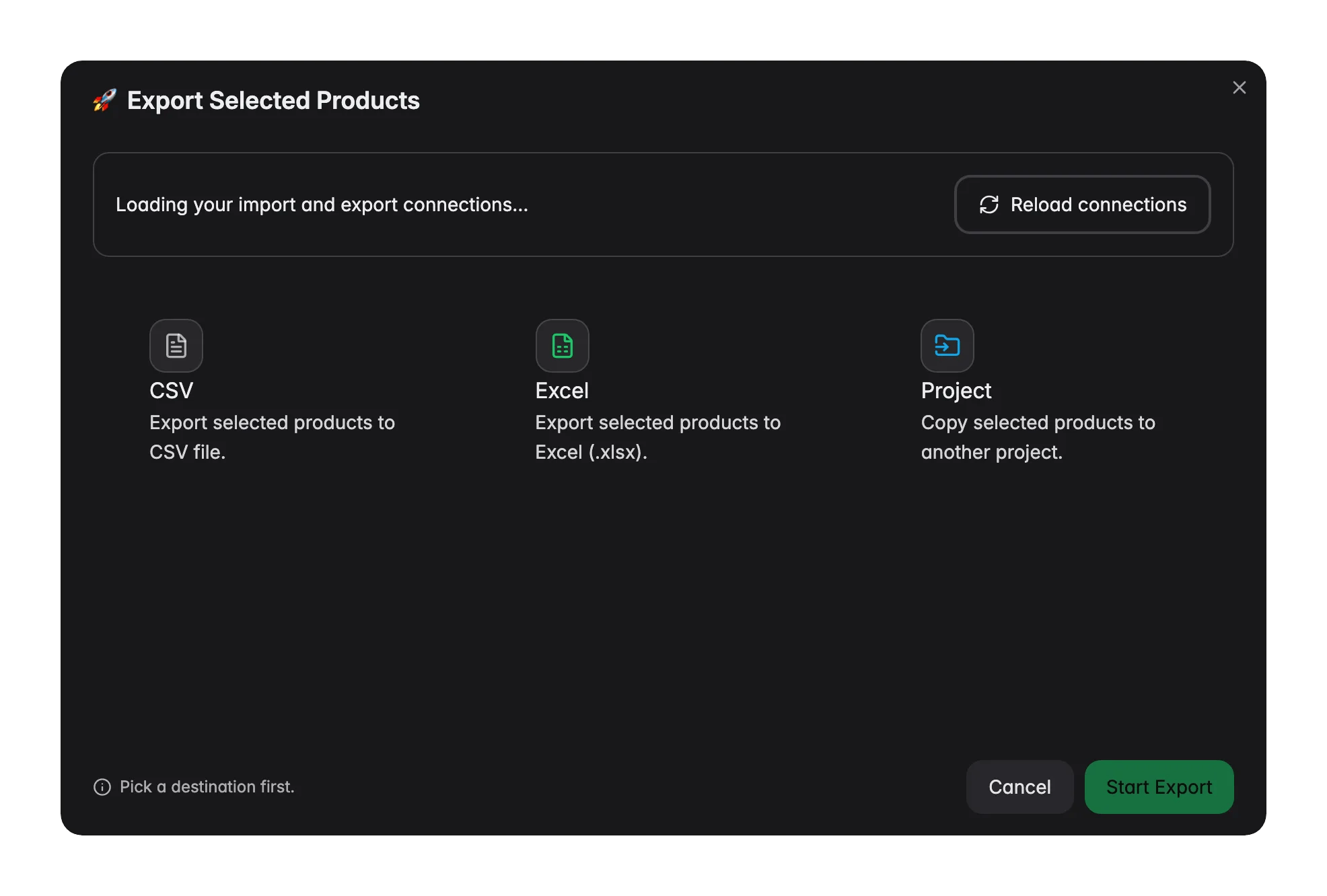Choose the green Excel spreadsheet icon
The width and height of the screenshot is (1327, 896).
pyautogui.click(x=562, y=346)
